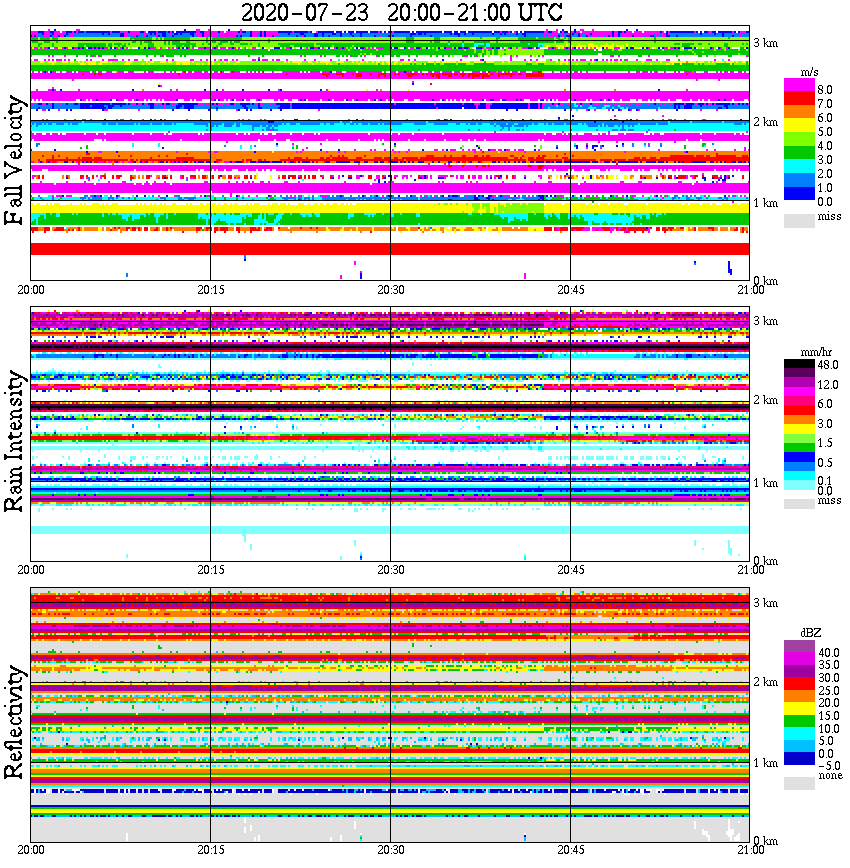Screen dimensions: 850x868
Task: Click the '20:00' time tick under the Reflectivity panel
Action: [31, 850]
